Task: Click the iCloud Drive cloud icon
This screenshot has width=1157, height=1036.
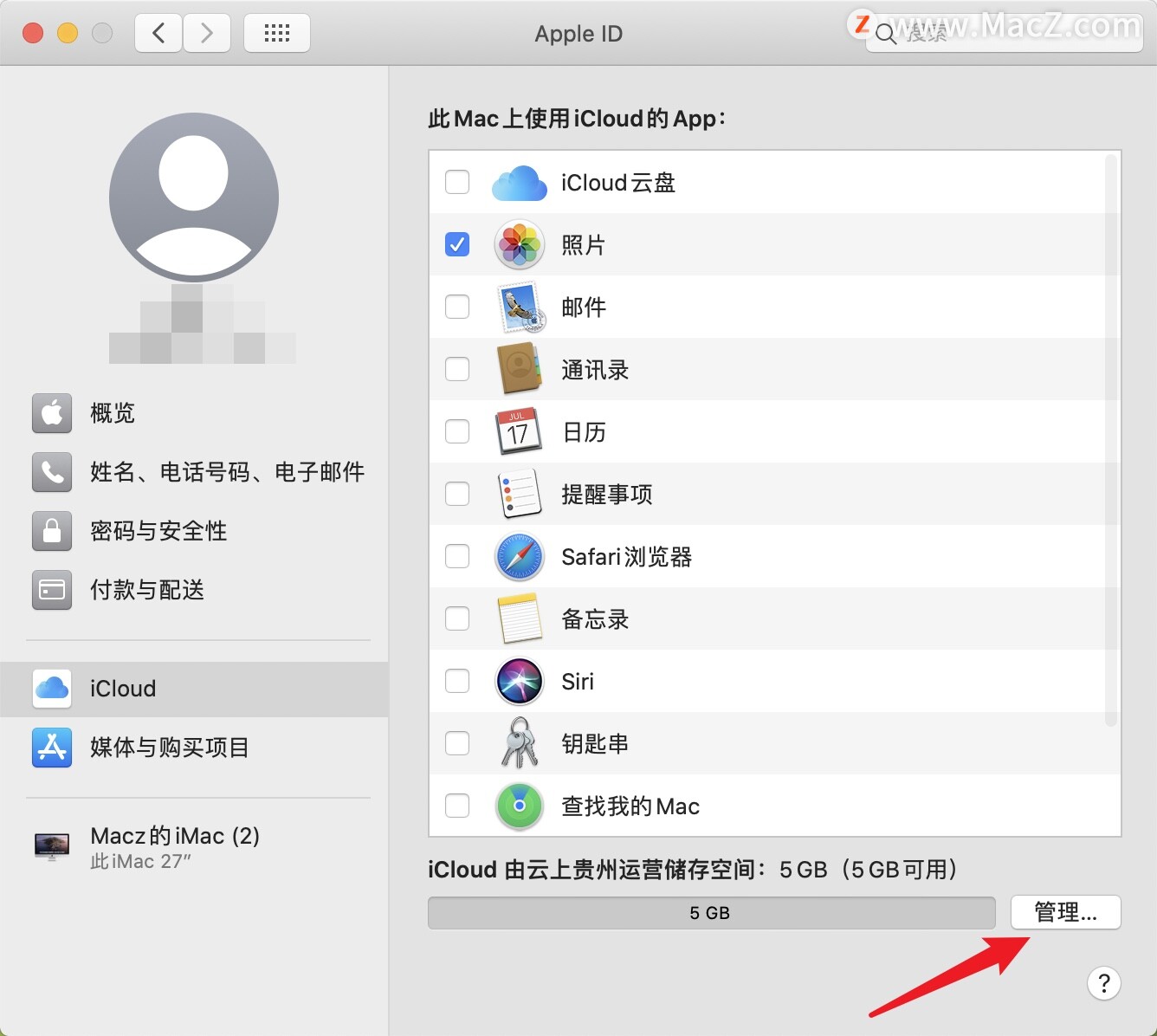Action: coord(519,183)
